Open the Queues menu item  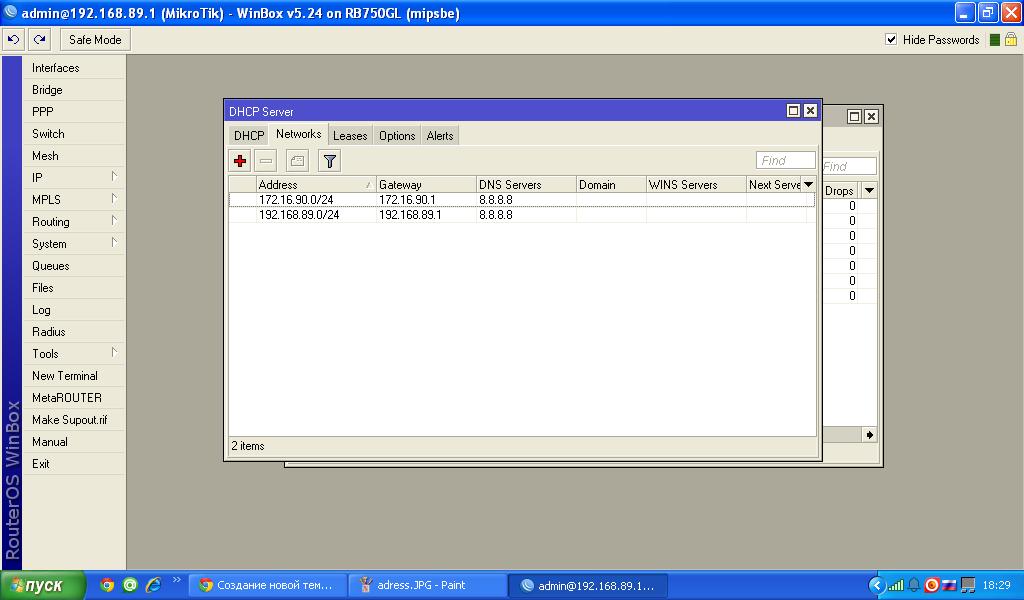(x=74, y=266)
